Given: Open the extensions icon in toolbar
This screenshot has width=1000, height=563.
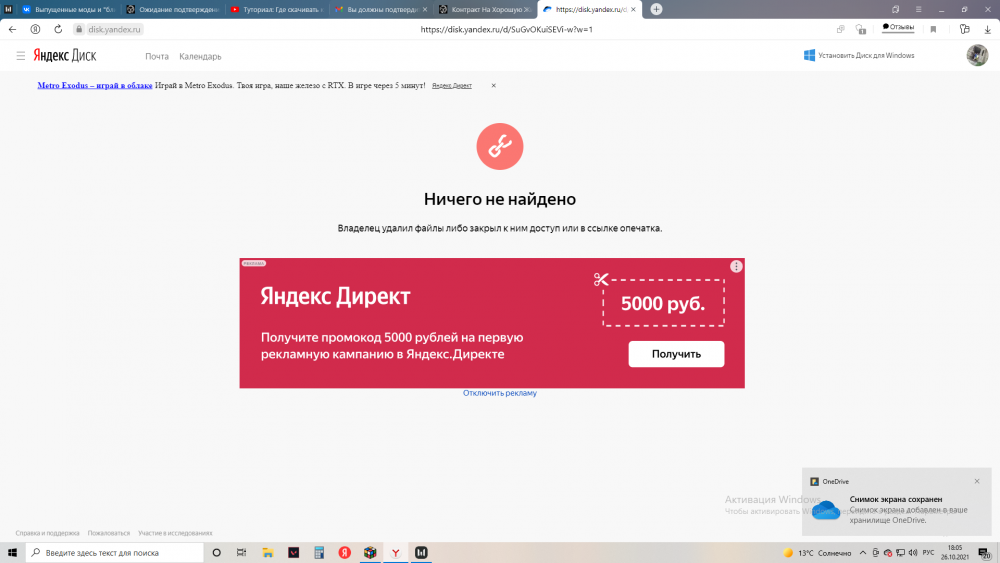Looking at the screenshot, I should click(964, 29).
